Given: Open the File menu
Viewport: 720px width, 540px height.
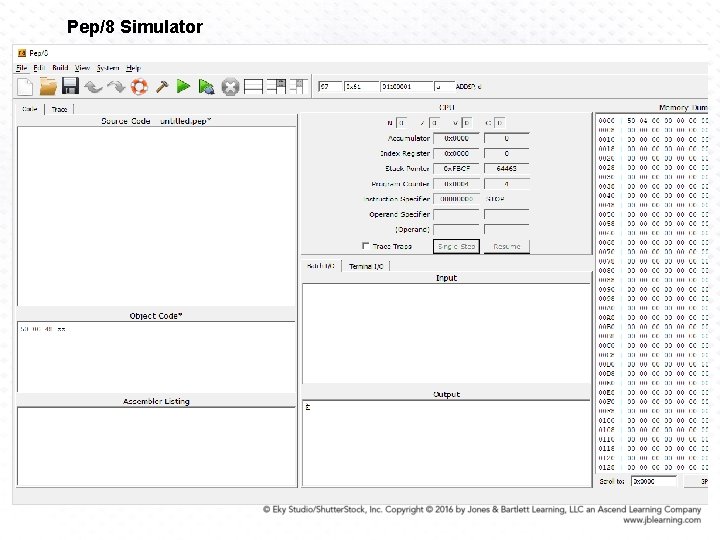Looking at the screenshot, I should (22, 68).
